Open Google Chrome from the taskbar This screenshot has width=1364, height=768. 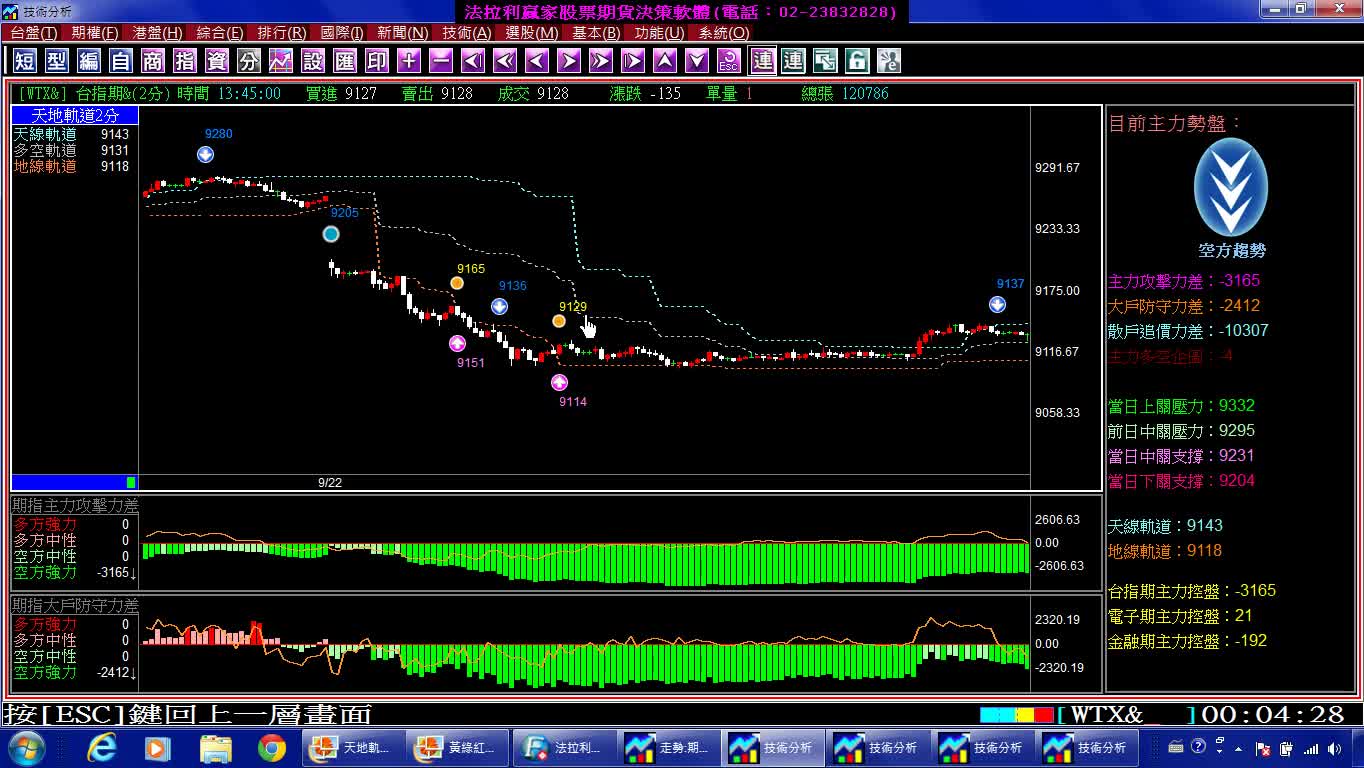pos(271,747)
